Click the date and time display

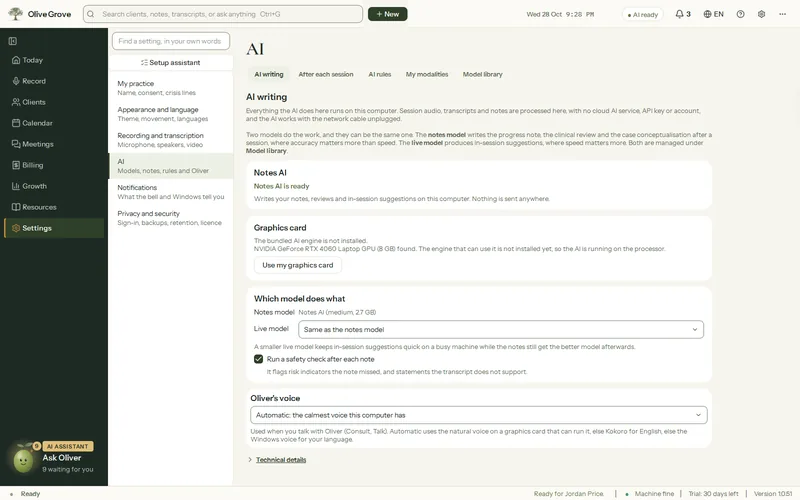pyautogui.click(x=560, y=14)
